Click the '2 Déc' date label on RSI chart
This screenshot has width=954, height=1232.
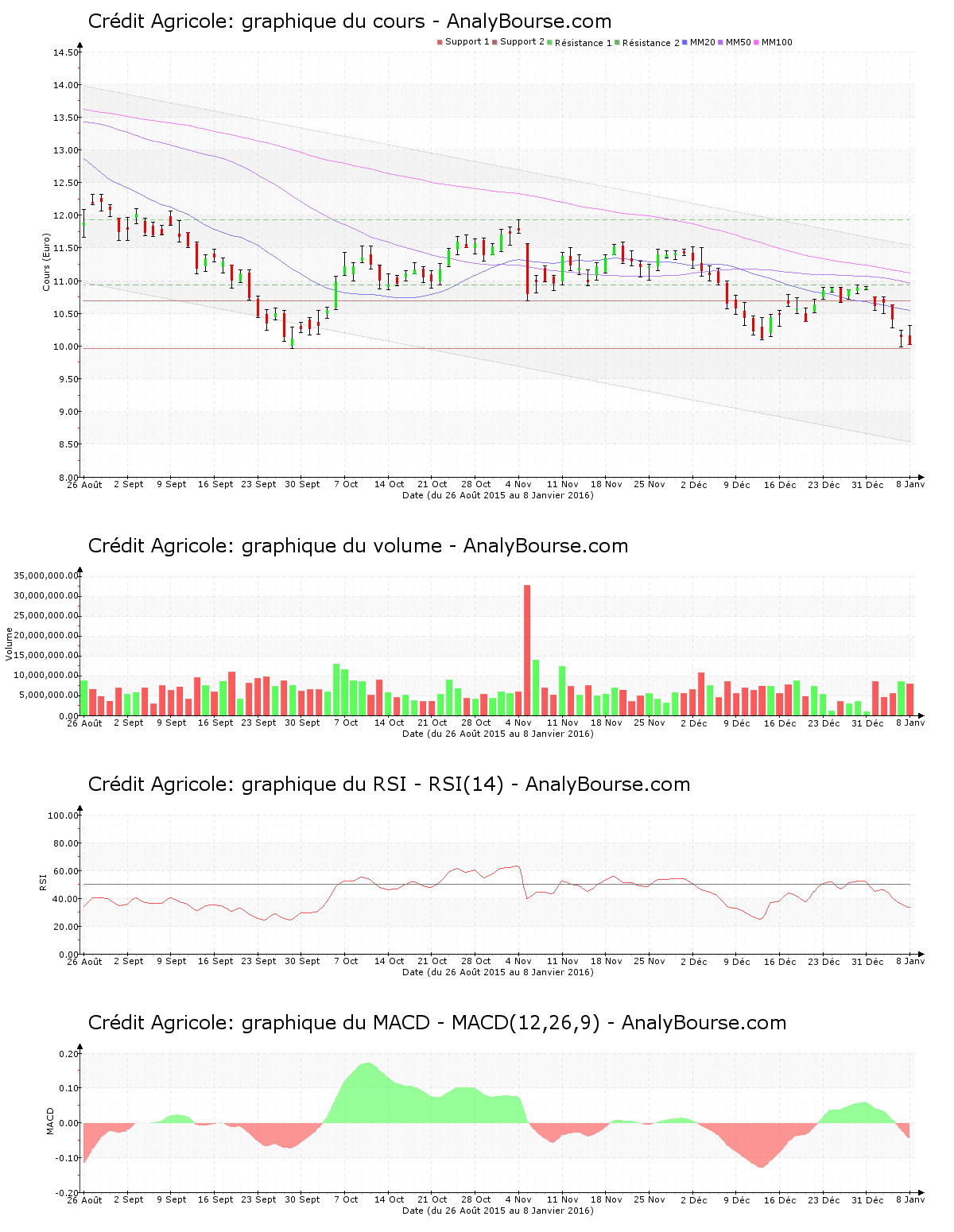pyautogui.click(x=693, y=961)
